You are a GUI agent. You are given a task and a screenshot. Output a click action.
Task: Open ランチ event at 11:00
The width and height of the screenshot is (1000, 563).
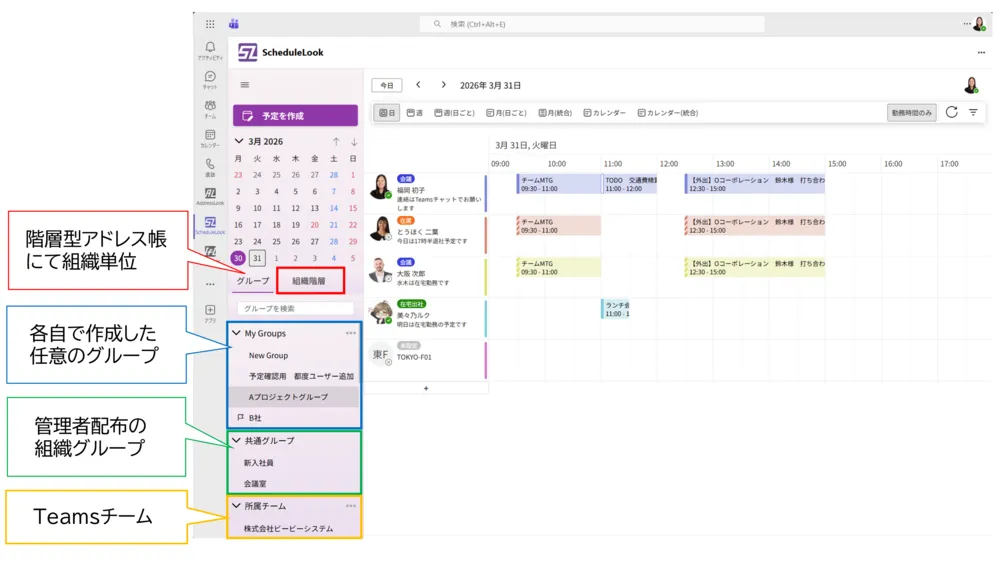tap(615, 309)
